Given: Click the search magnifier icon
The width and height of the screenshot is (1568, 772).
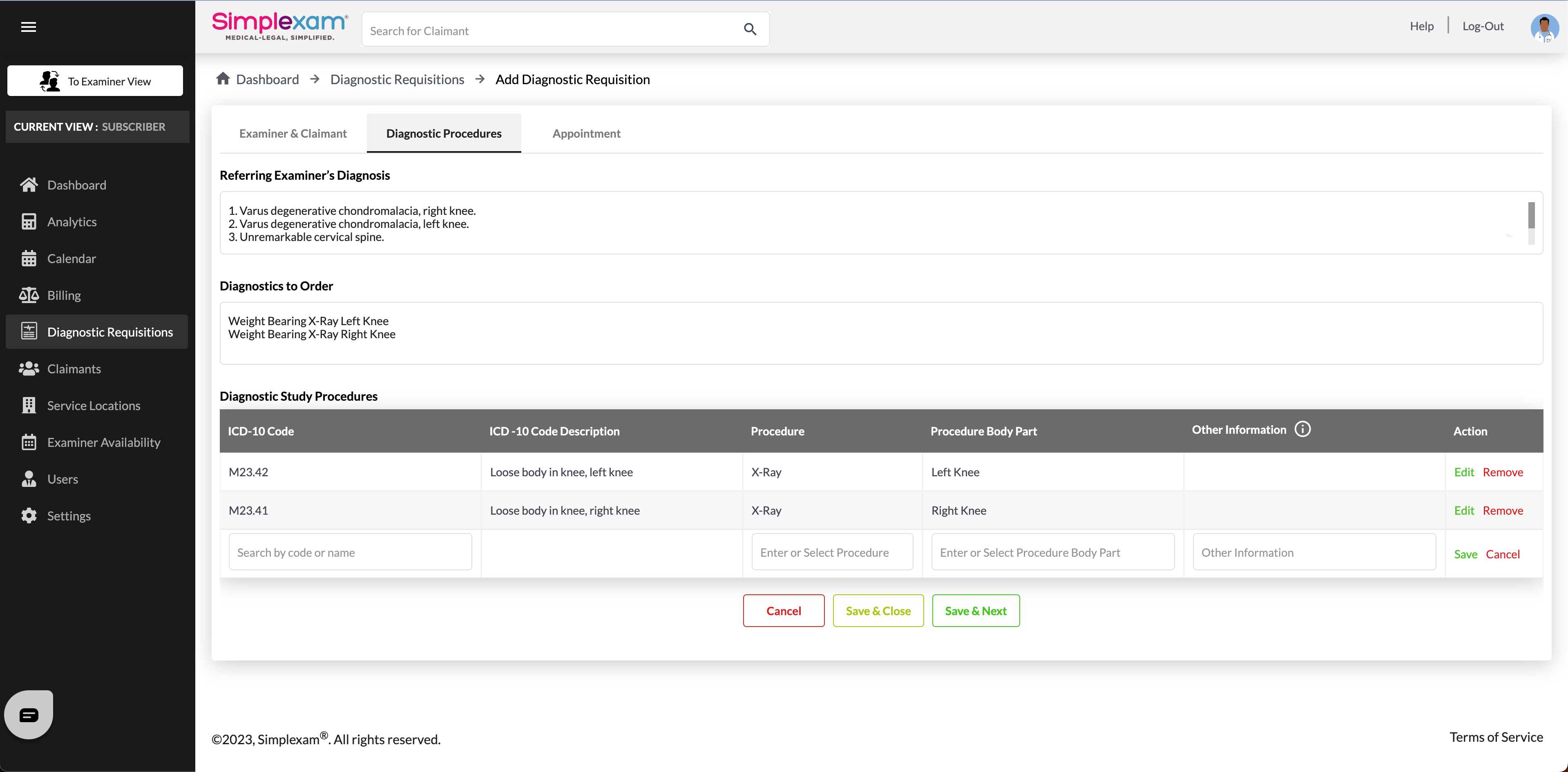Looking at the screenshot, I should [750, 29].
